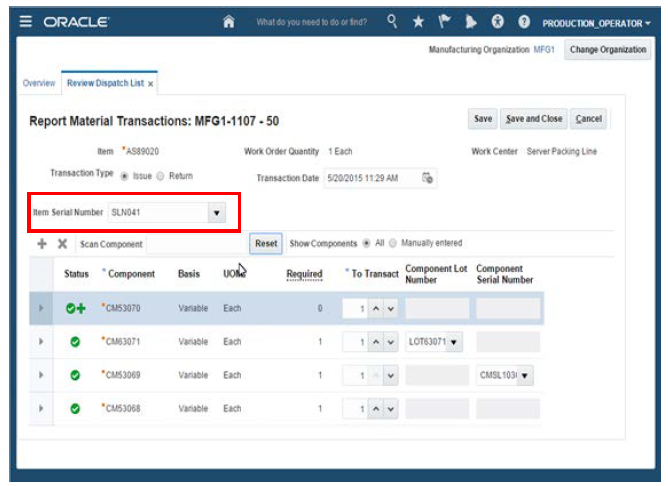The image size is (668, 486).
Task: Select component cell CM53070
Action: coord(123,308)
